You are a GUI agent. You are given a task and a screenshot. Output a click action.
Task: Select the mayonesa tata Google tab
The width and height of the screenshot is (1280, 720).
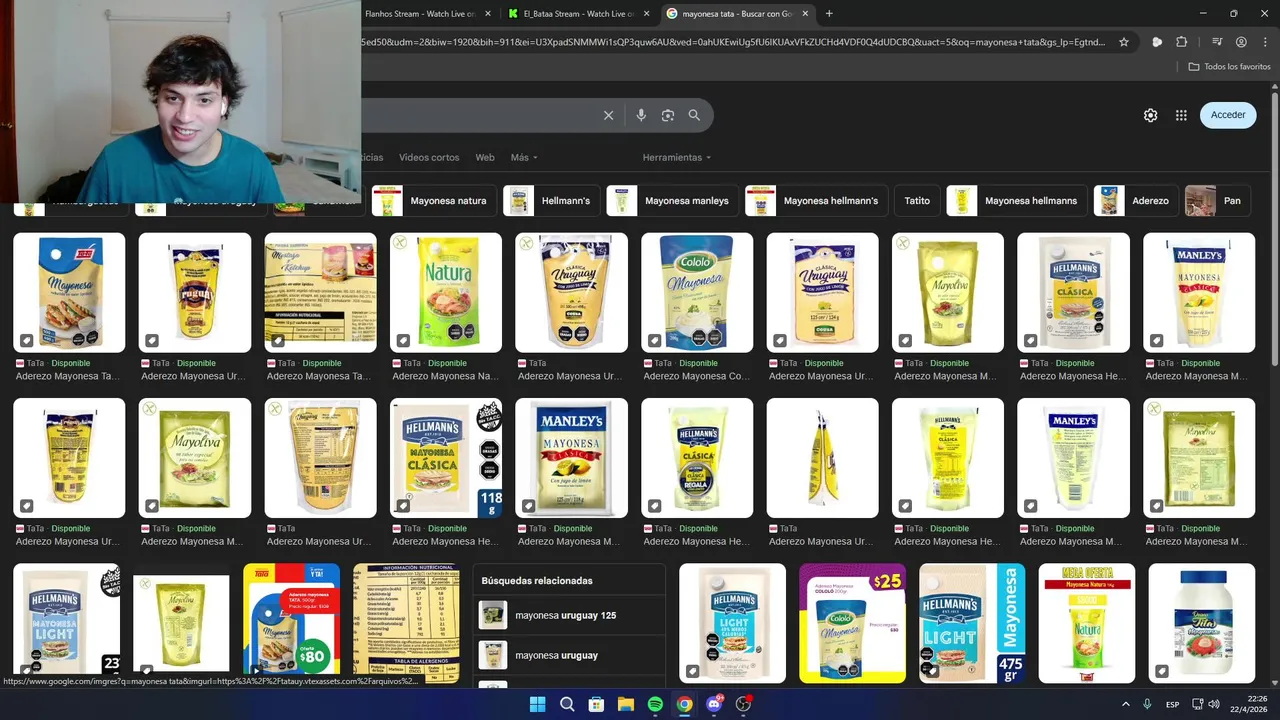(737, 14)
